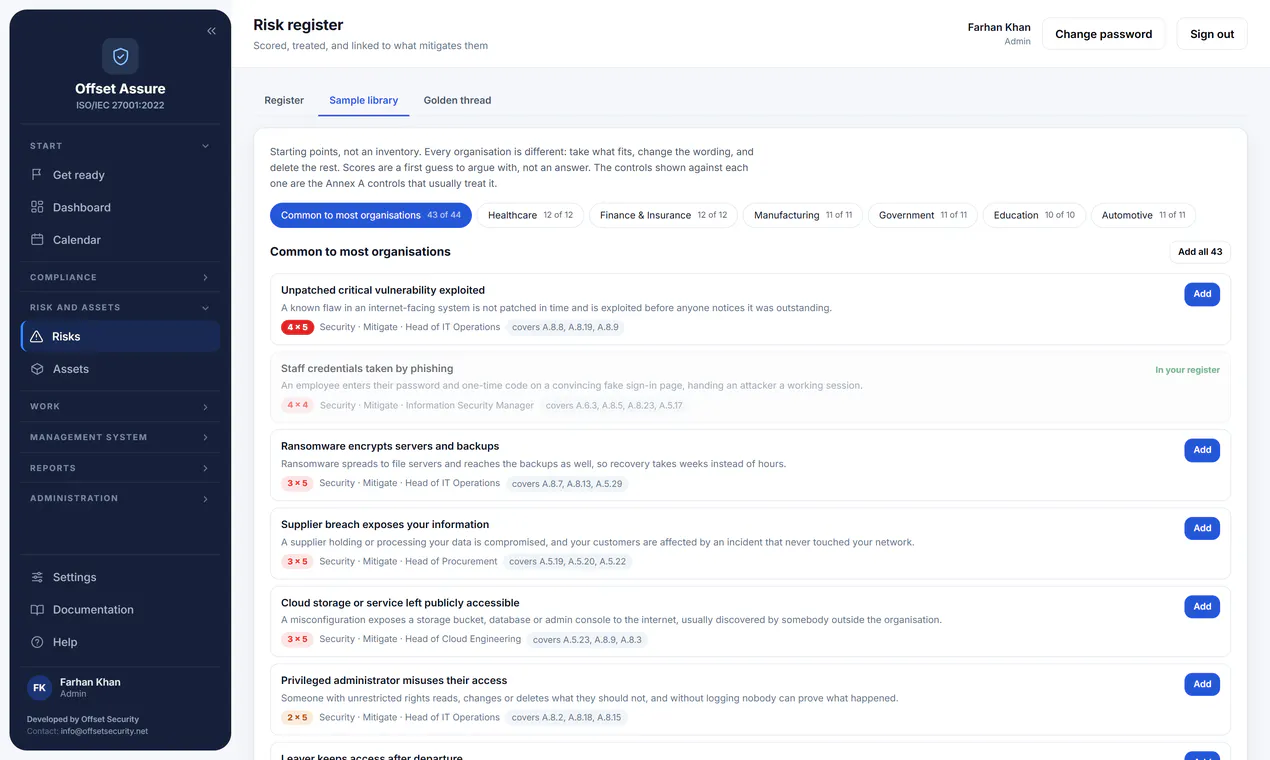
Task: Click Staff credentials taken by phishing title
Action: (367, 368)
